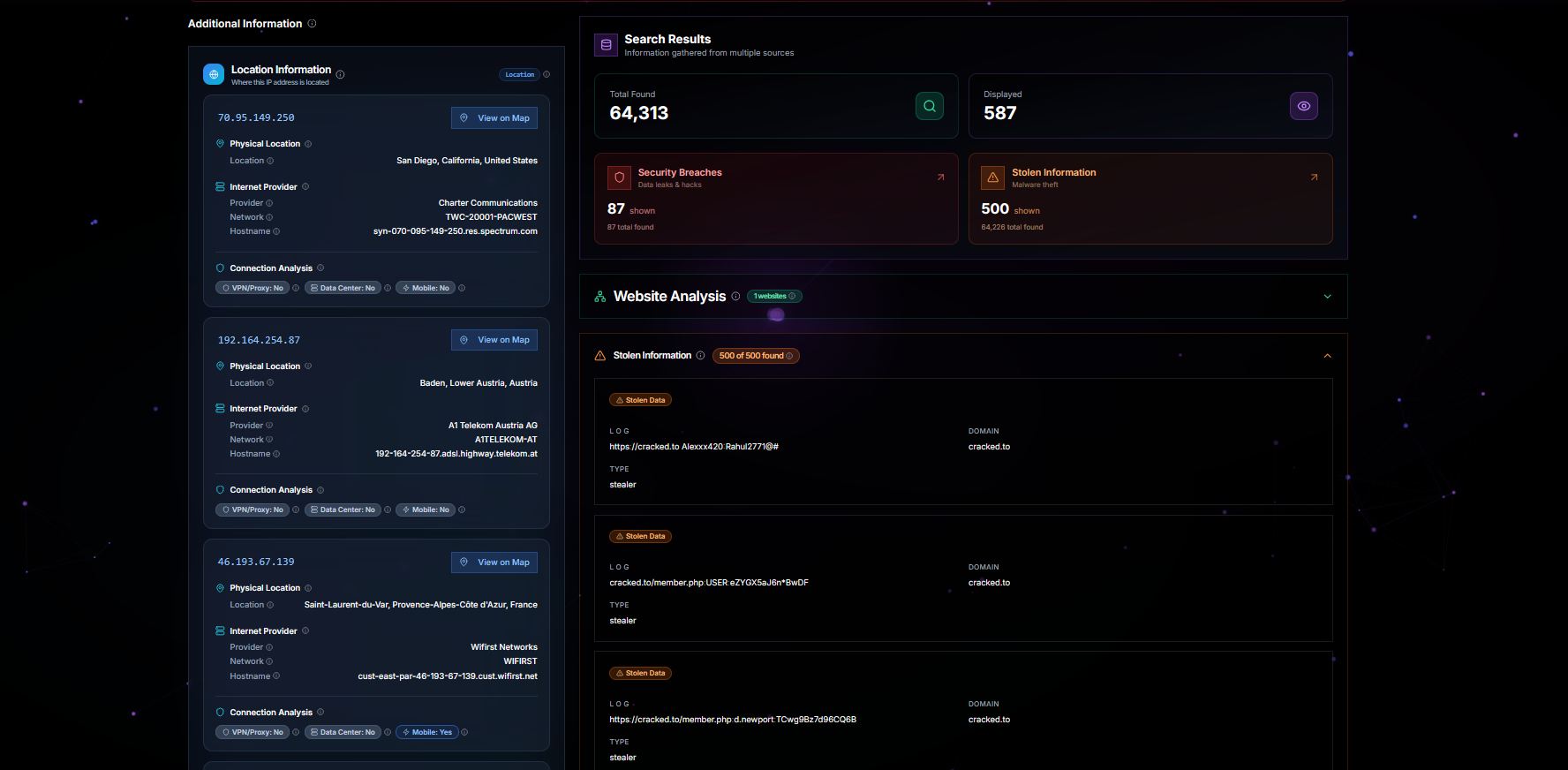Click server icon for Charter Communications Internet Provider

(220, 187)
